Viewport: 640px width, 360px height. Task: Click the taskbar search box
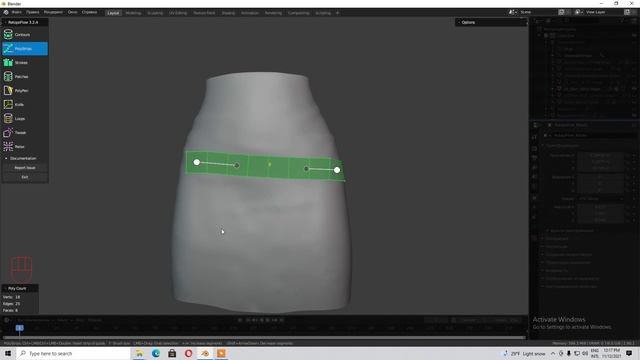pyautogui.click(x=73, y=353)
